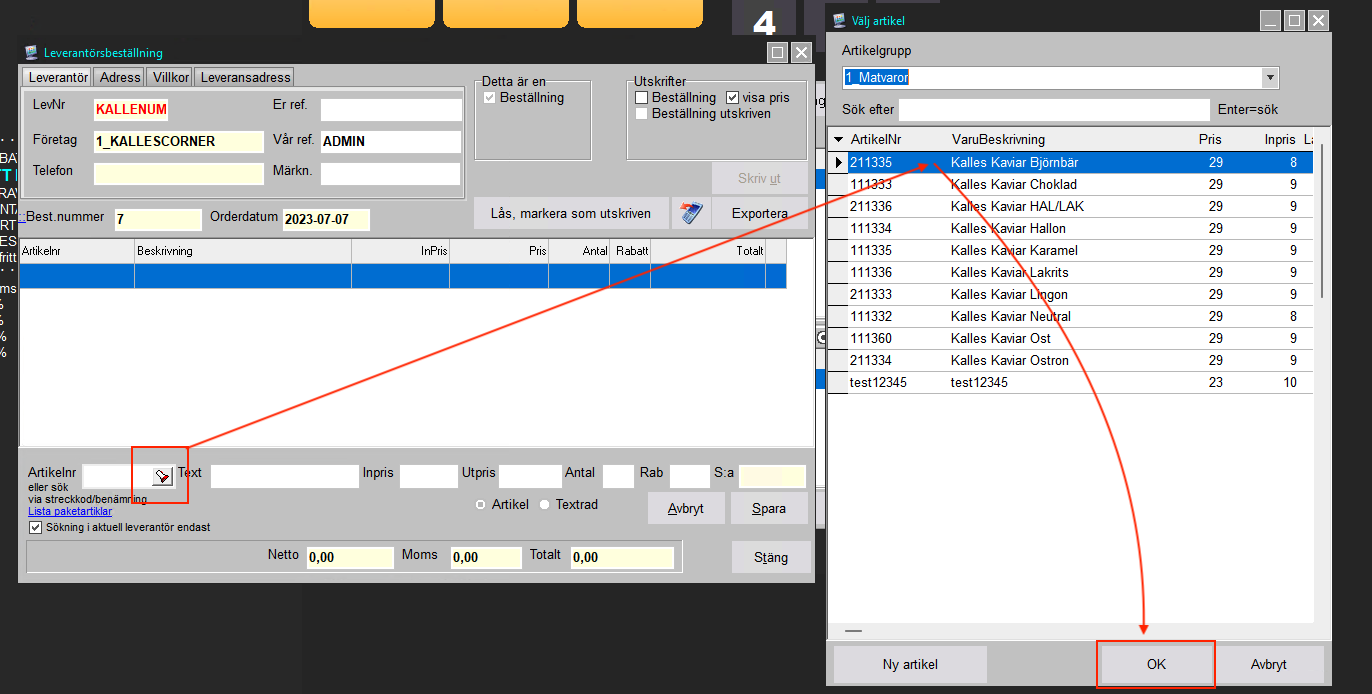Image resolution: width=1372 pixels, height=694 pixels.
Task: Click the row pointer arrow for 211335
Action: coord(838,162)
